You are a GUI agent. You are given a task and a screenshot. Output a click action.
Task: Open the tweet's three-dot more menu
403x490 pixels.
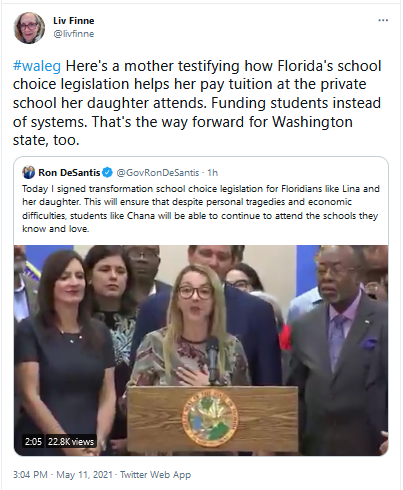pos(383,20)
